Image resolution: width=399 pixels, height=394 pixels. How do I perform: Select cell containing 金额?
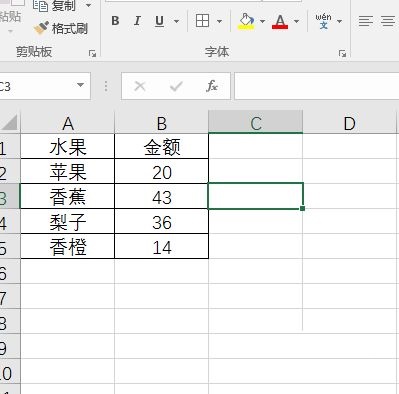click(162, 146)
